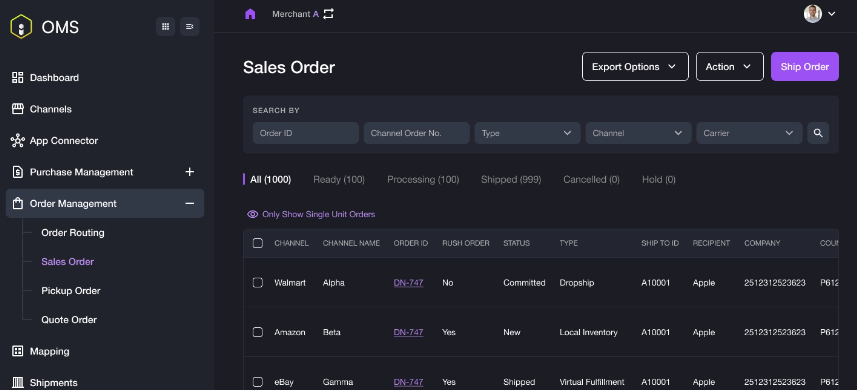The width and height of the screenshot is (857, 390).
Task: Click the CHANNEL NAME column header
Action: [351, 243]
